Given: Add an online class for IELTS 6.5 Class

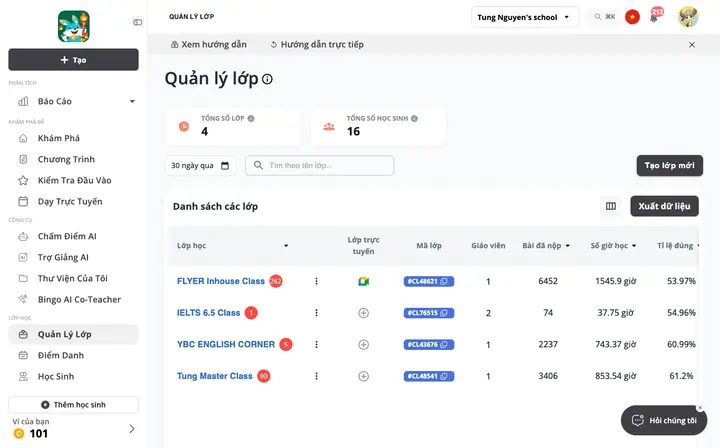Looking at the screenshot, I should (x=364, y=313).
